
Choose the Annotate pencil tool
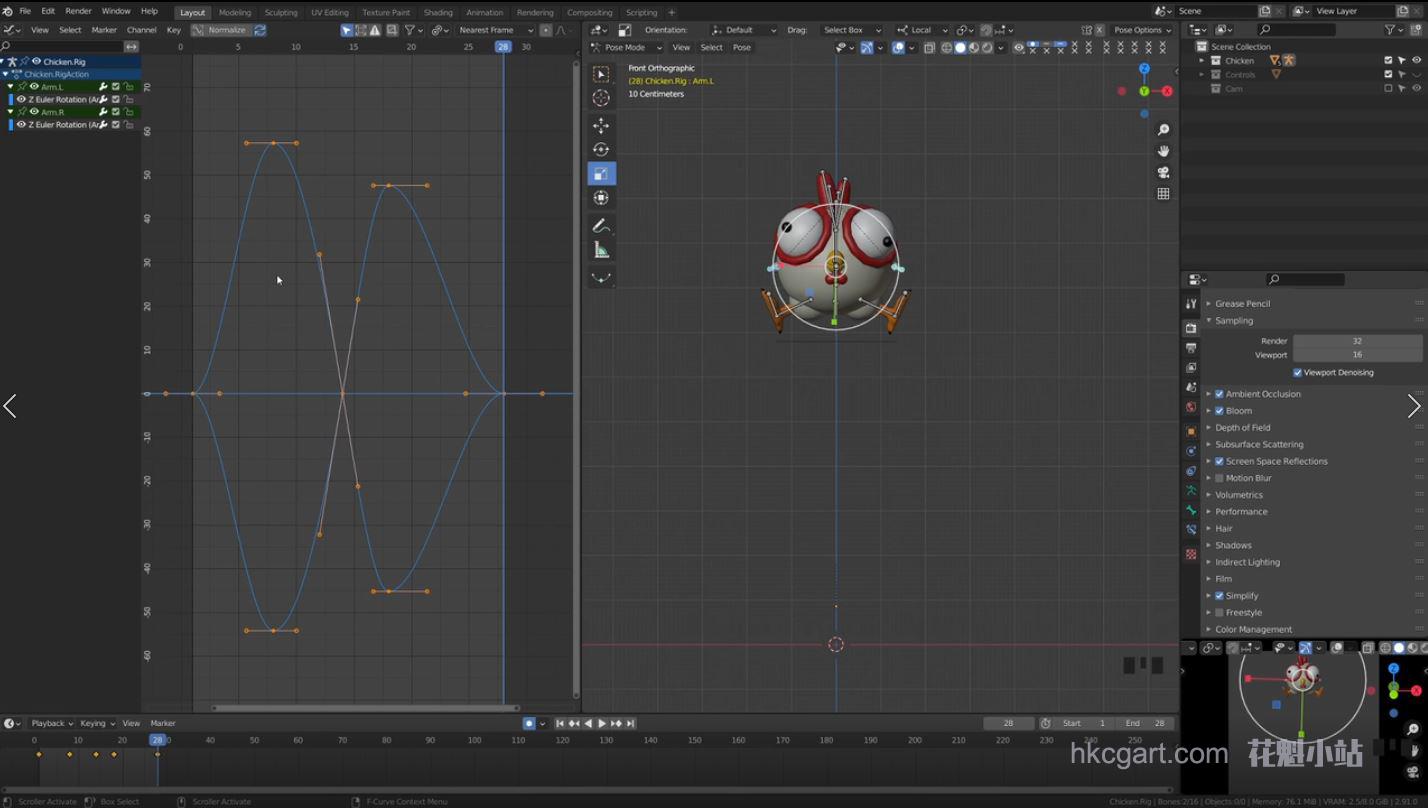pos(601,226)
